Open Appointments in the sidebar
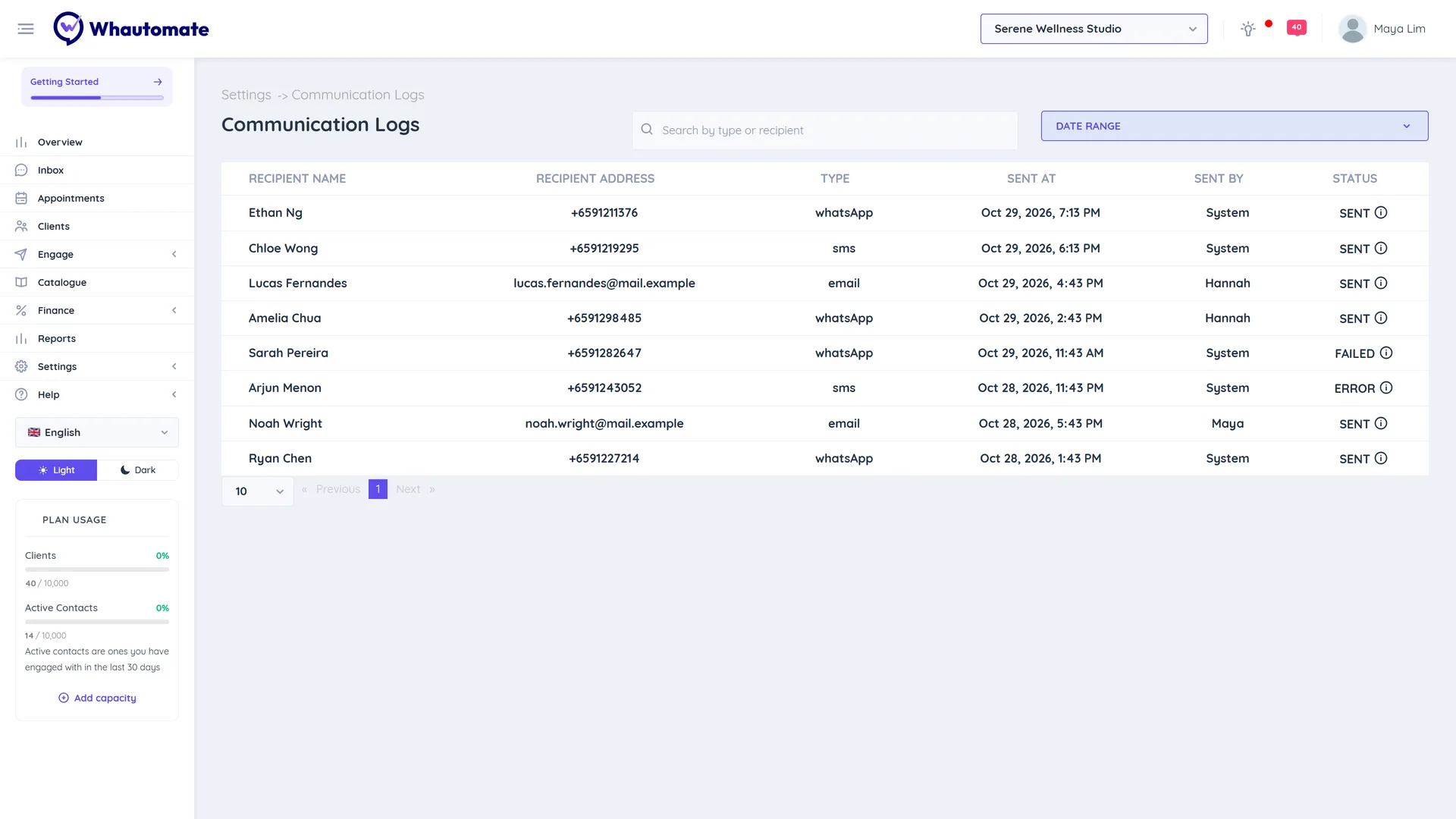The width and height of the screenshot is (1456, 819). [97, 198]
